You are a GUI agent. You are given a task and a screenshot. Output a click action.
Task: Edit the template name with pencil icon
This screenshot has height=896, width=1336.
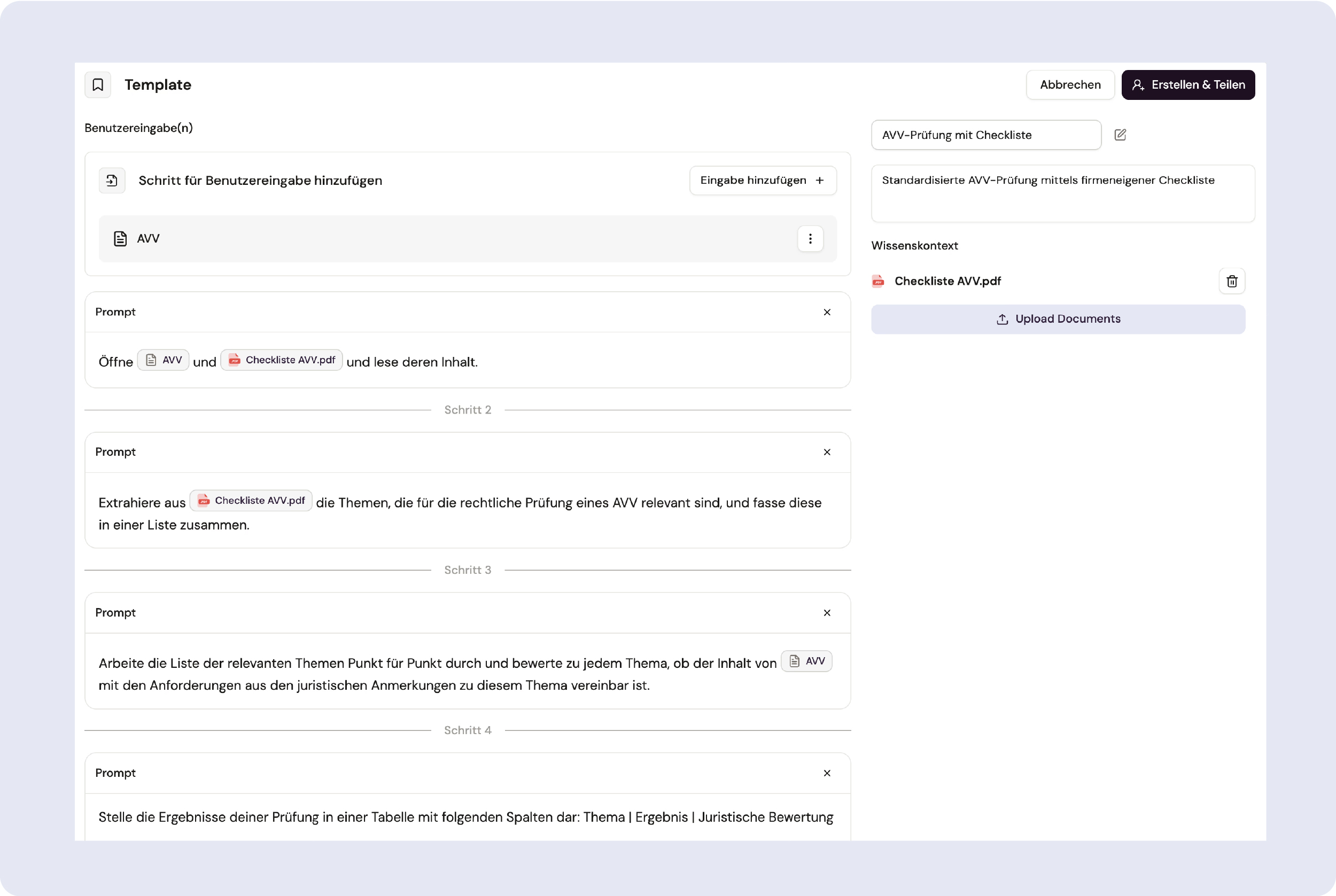(1120, 135)
